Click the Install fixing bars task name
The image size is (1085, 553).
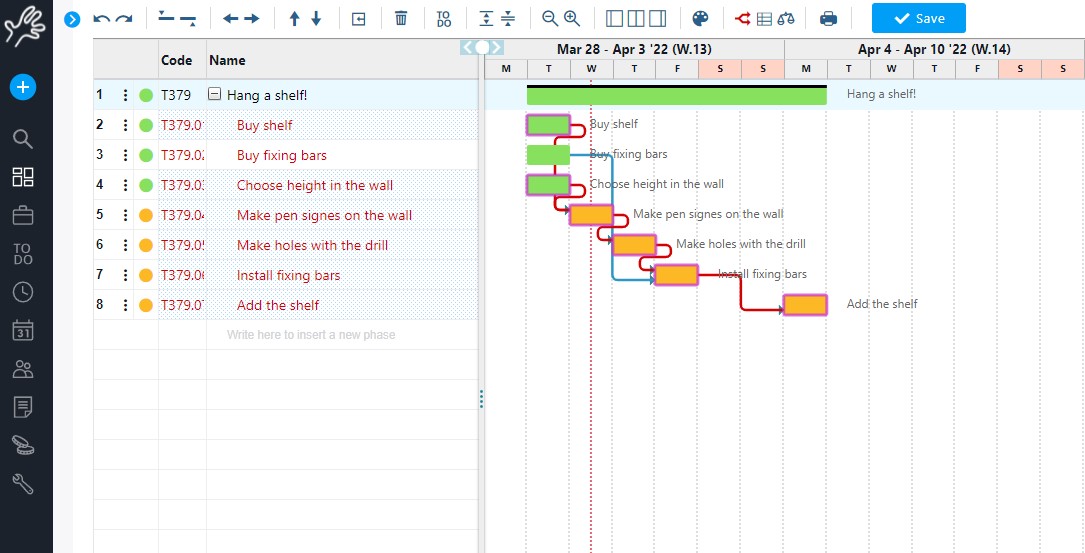click(288, 276)
